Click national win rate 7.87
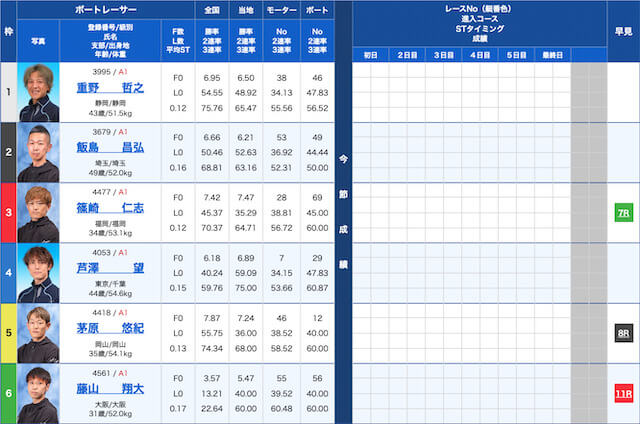 (x=212, y=318)
